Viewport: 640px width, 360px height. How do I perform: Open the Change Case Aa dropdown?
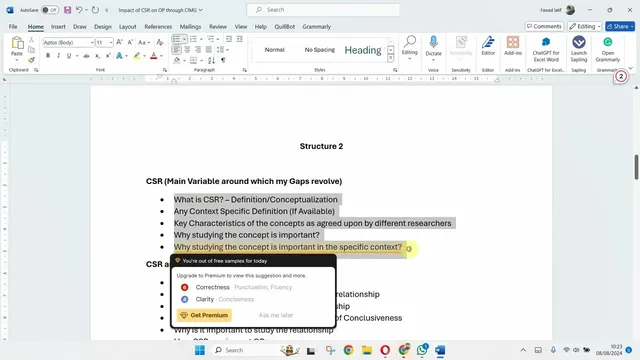coord(144,42)
